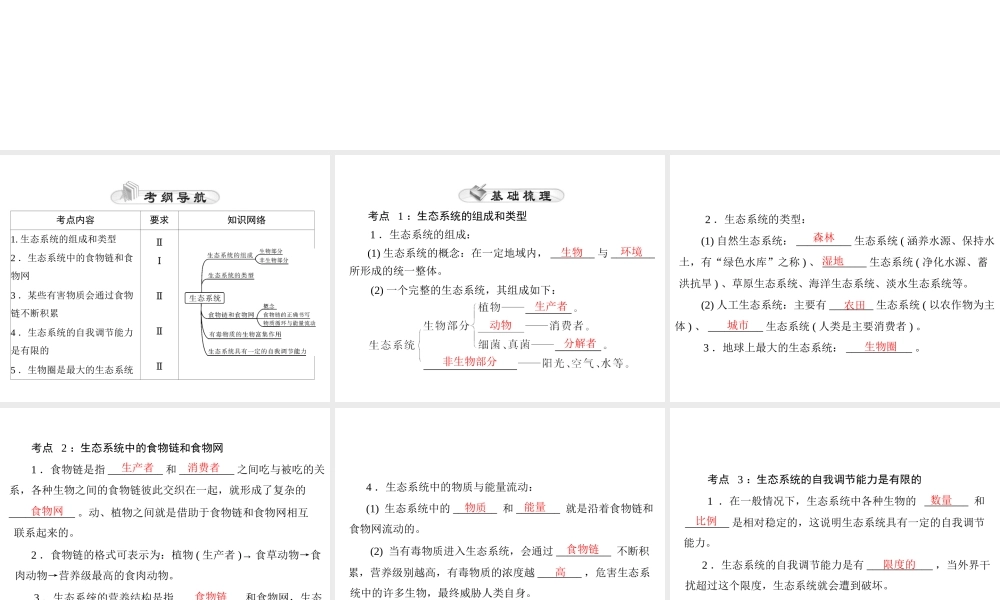Click the 考点内容 table header

(75, 220)
